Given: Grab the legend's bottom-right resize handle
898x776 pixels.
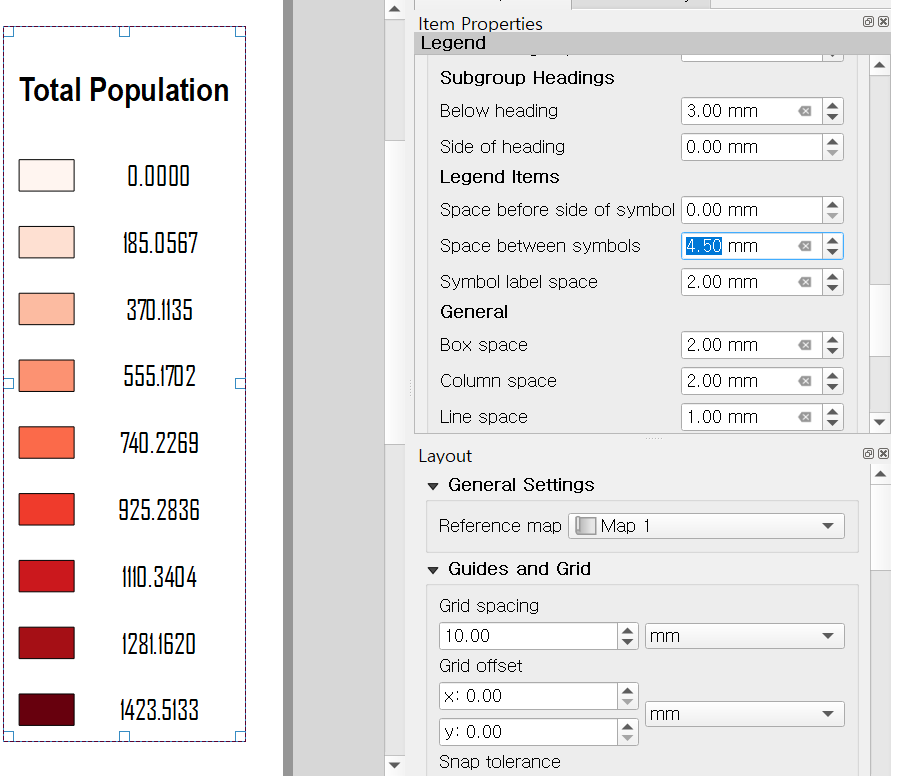Looking at the screenshot, I should 241,736.
